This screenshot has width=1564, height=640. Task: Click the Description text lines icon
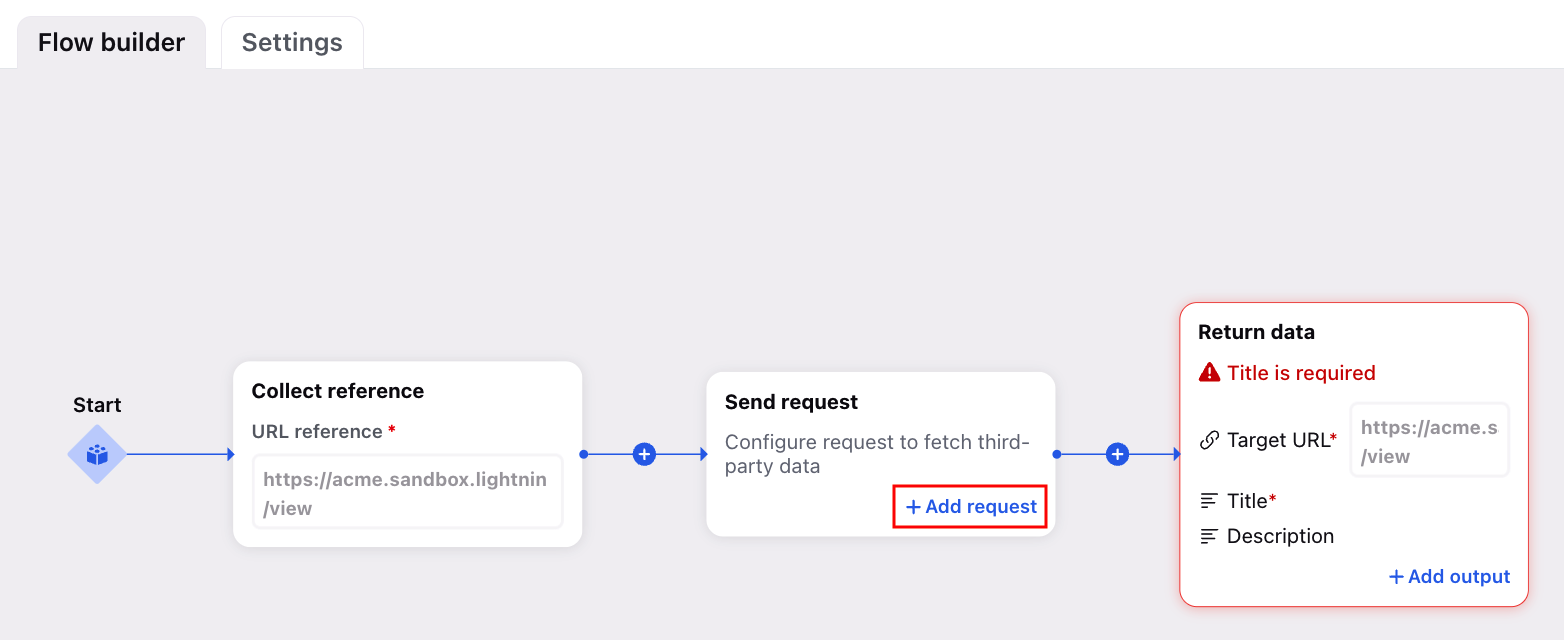1209,536
